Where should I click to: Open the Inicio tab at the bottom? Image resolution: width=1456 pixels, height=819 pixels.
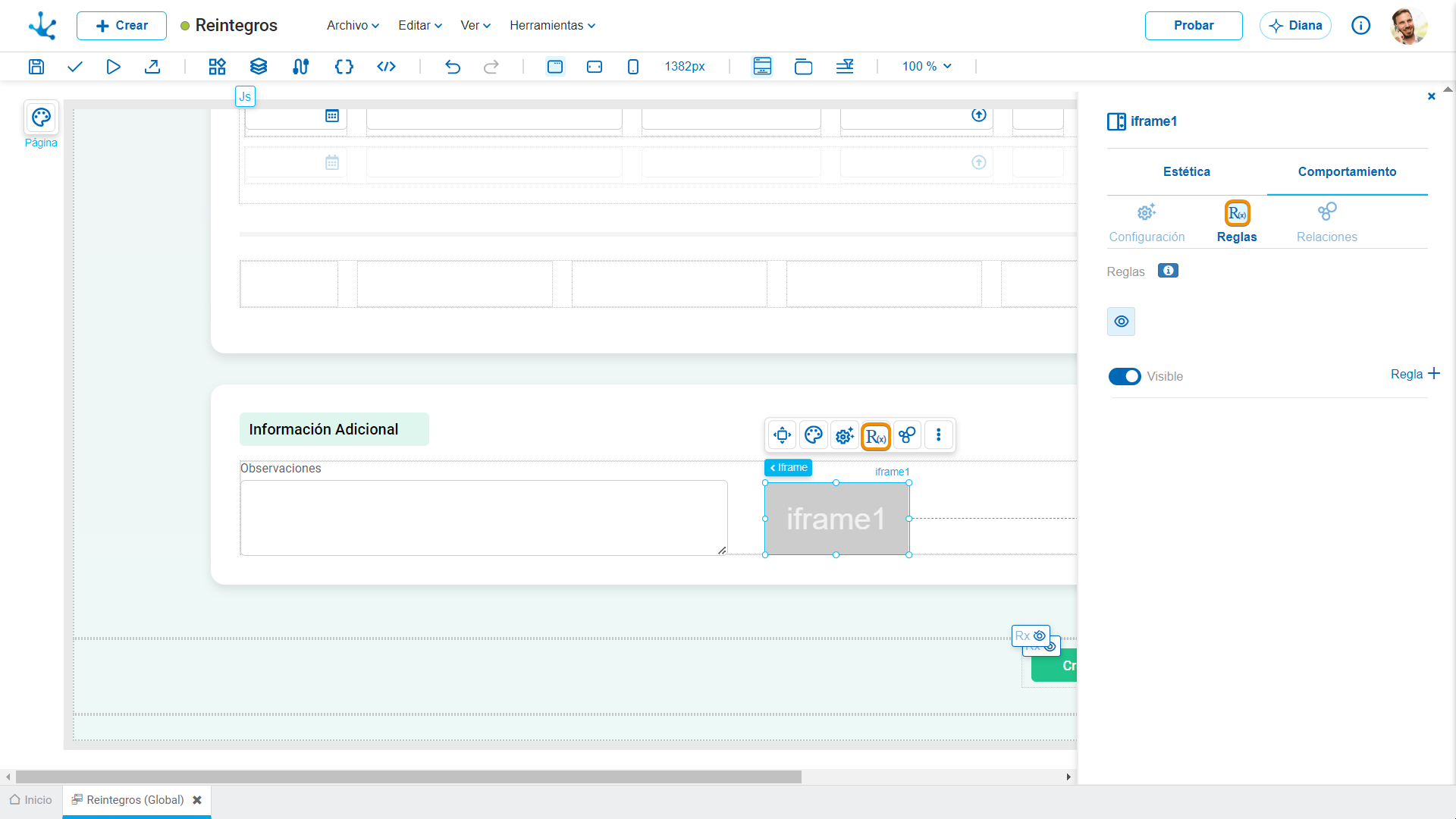31,800
